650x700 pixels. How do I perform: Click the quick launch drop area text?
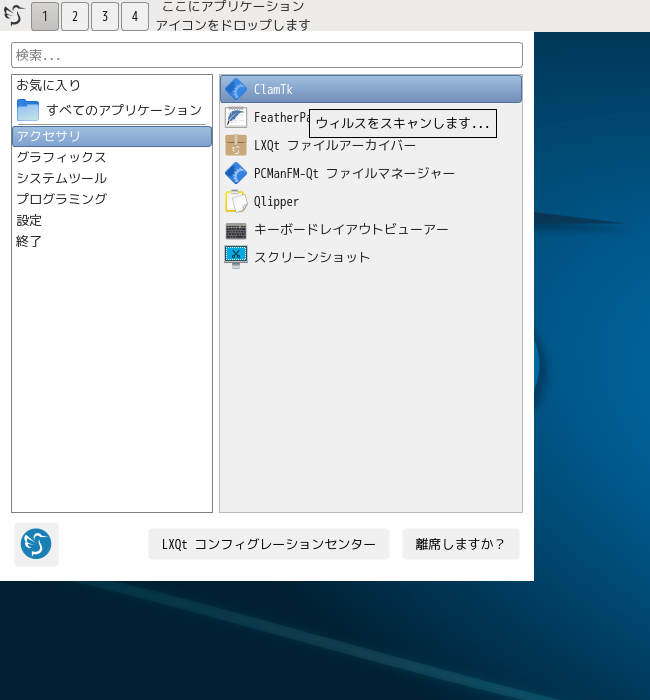[x=233, y=16]
